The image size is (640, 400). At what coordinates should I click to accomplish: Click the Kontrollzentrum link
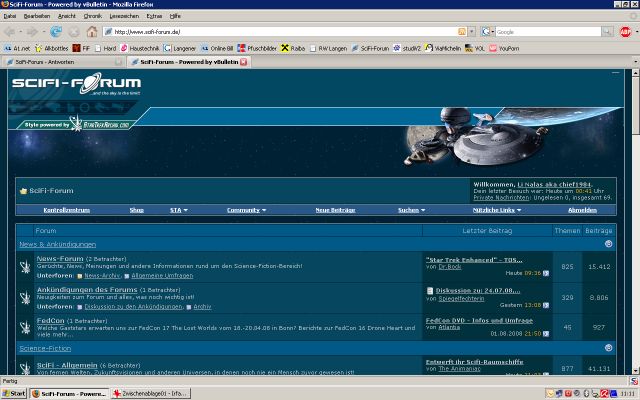coord(67,210)
